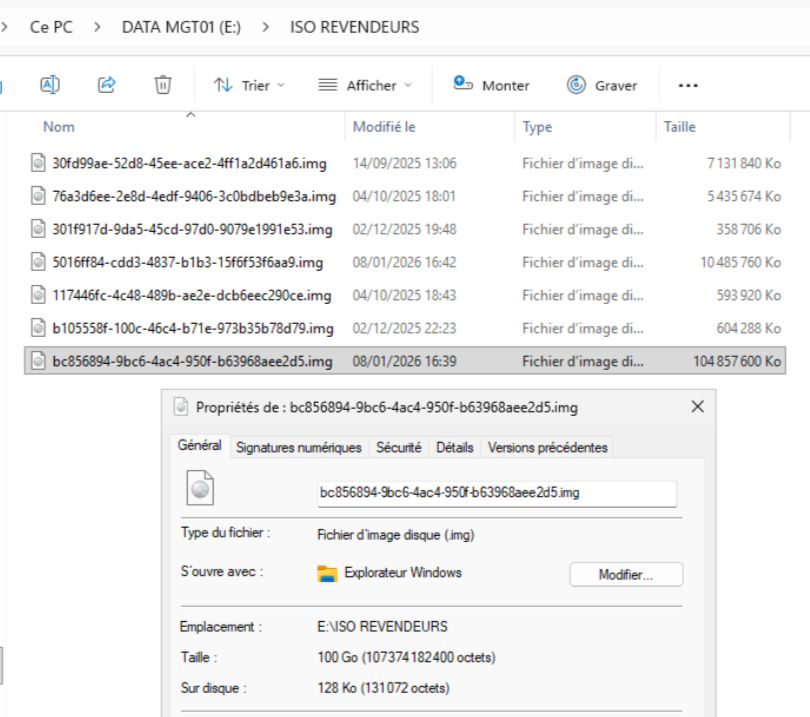Click Ce PC in the breadcrumb path

[x=50, y=27]
